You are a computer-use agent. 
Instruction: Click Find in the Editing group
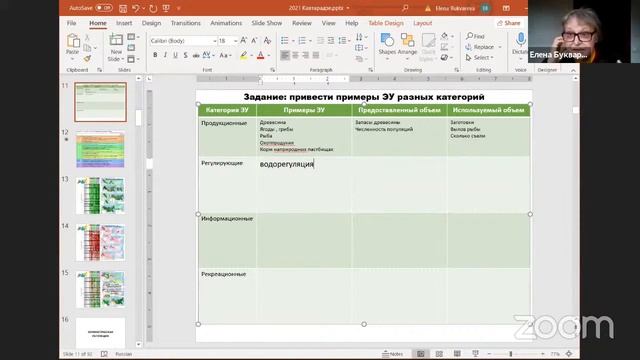click(476, 36)
